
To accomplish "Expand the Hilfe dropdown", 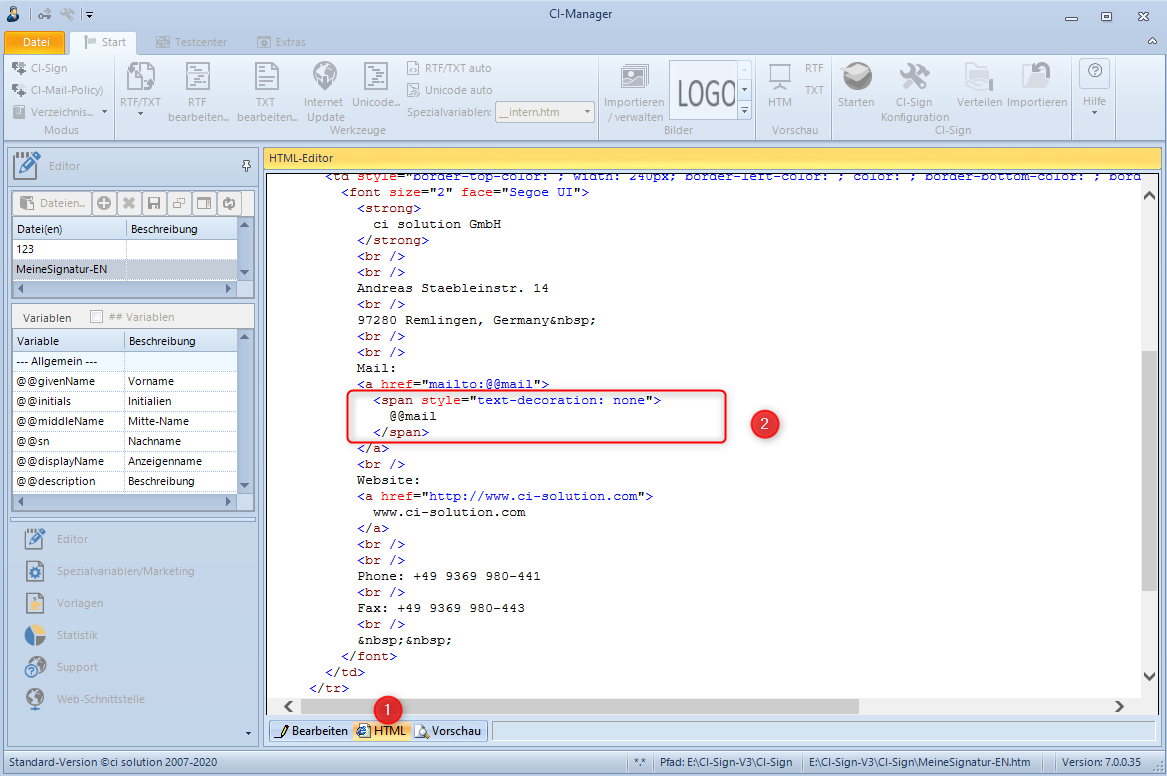I will [1094, 112].
